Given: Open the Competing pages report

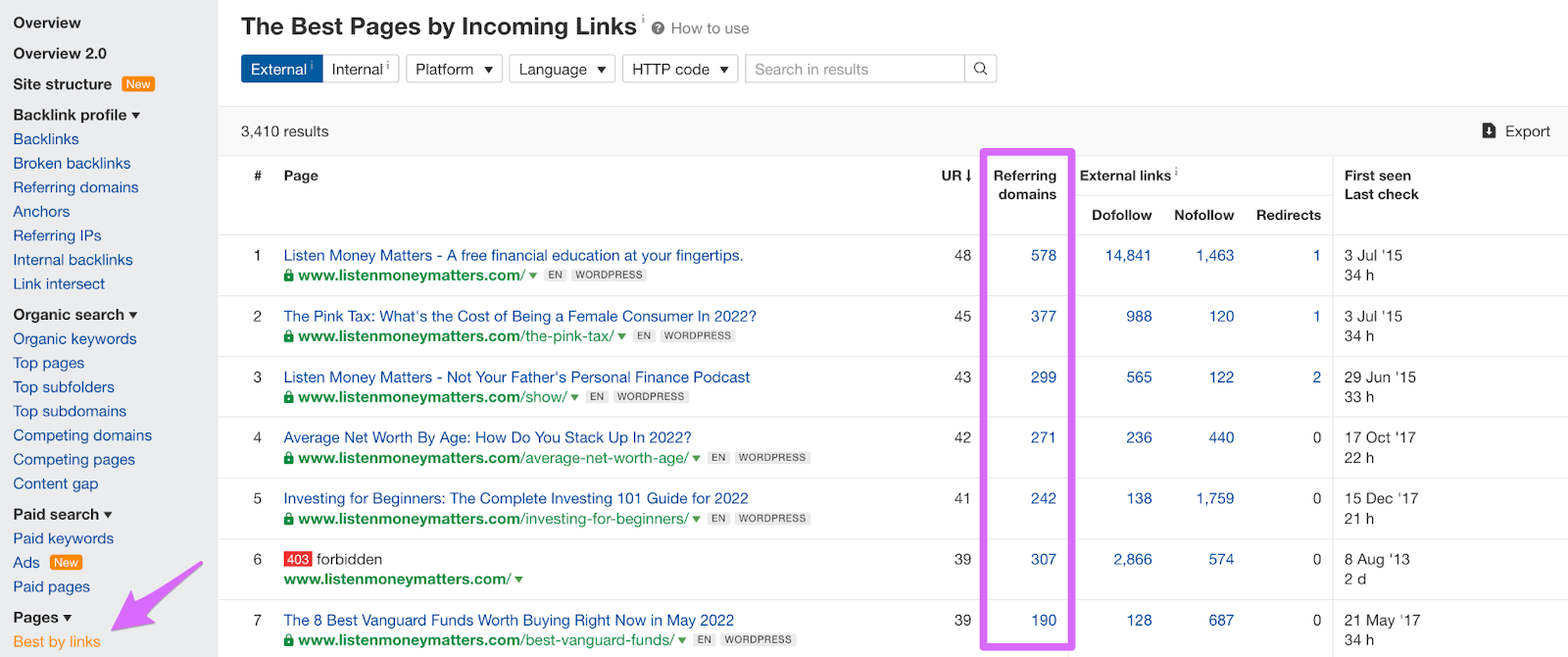Looking at the screenshot, I should coord(73,460).
